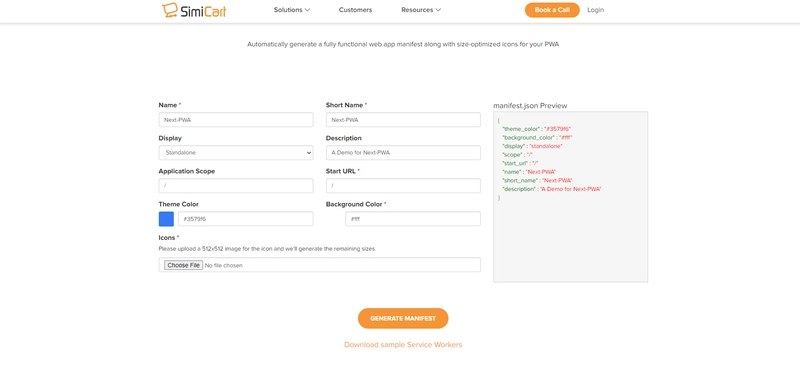The height and width of the screenshot is (366, 800).
Task: Click the Start URL field
Action: point(403,186)
